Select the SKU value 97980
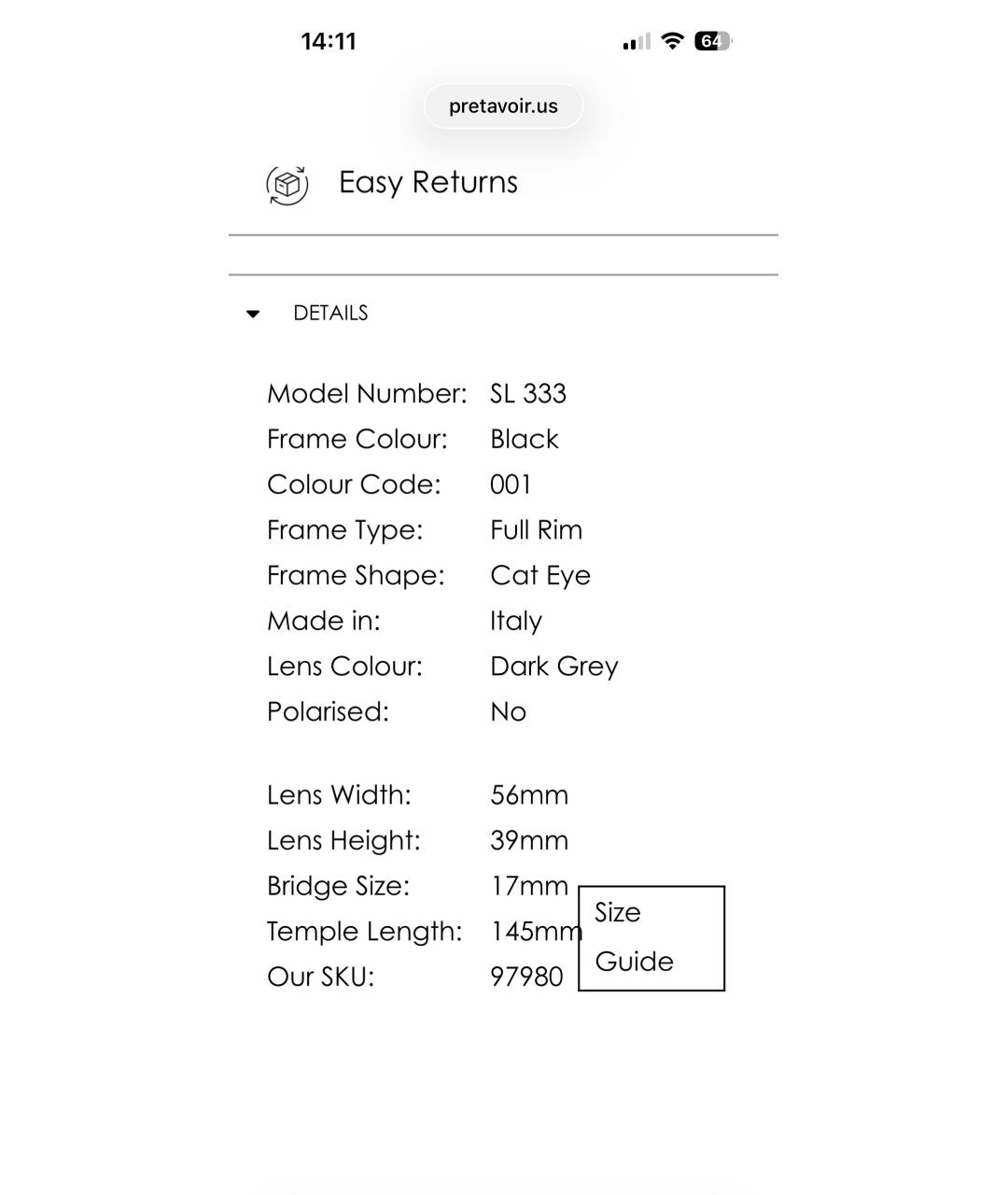The width and height of the screenshot is (1008, 1195). pos(526,977)
